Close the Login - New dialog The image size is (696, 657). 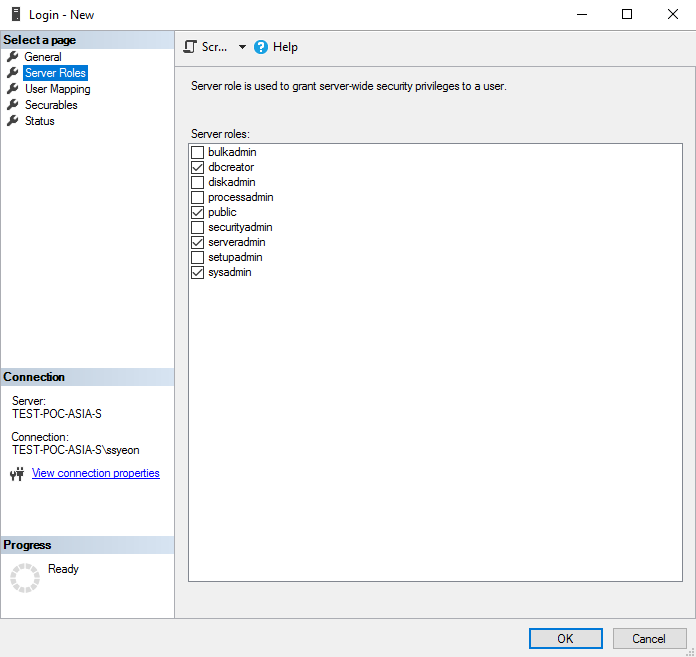673,14
